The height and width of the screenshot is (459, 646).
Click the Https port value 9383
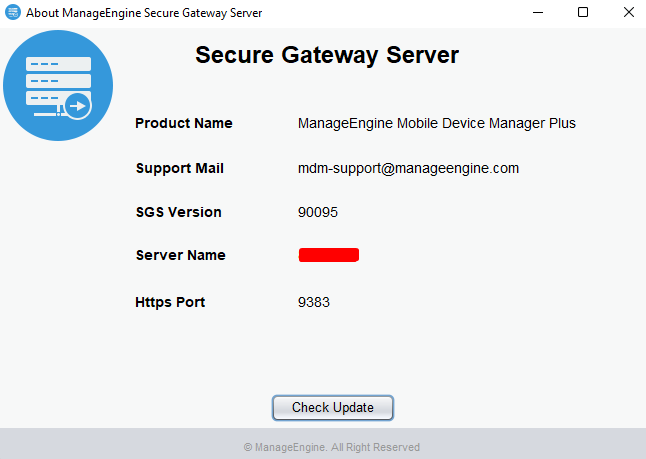pos(314,302)
